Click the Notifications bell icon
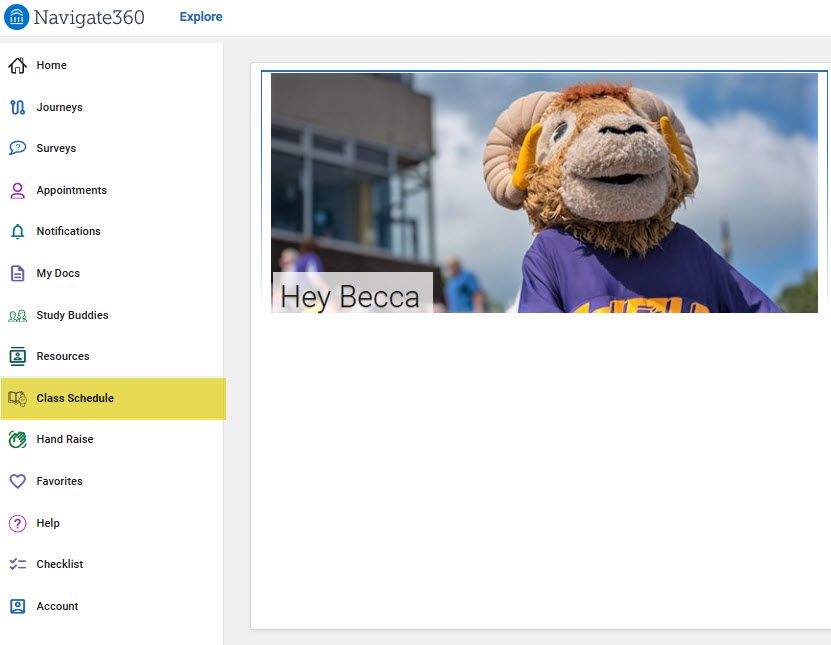The height and width of the screenshot is (645, 831). coord(17,232)
